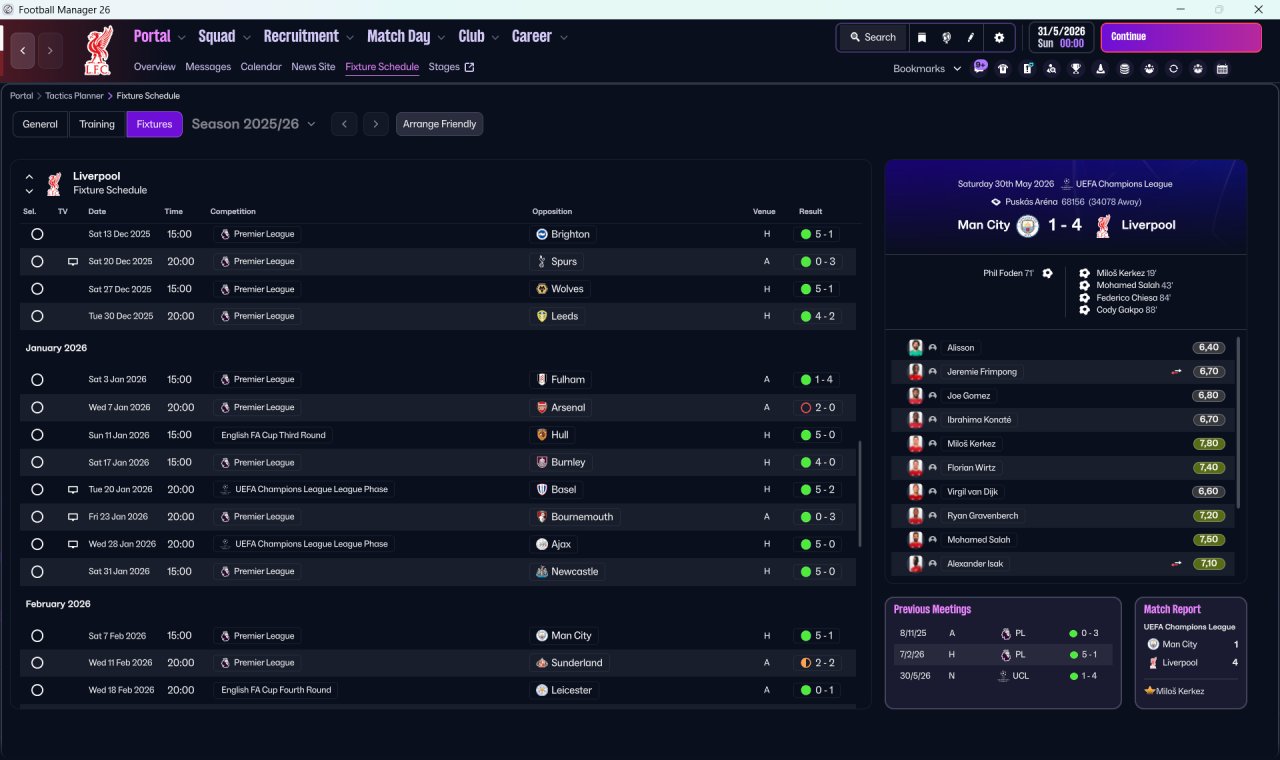Screen dimensions: 1280x760
Task: Click the substitution arrow icon on Alexander Isak's row
Action: 1176,564
